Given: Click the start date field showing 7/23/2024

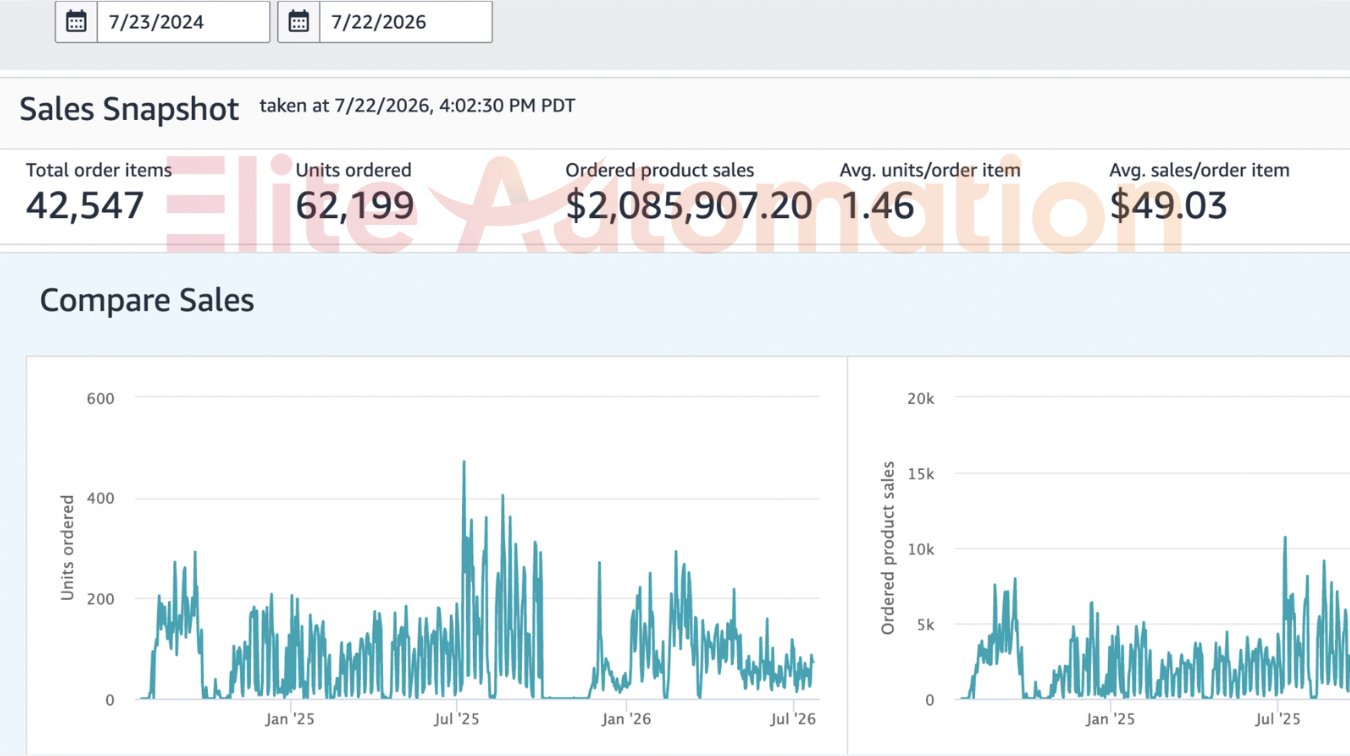Looking at the screenshot, I should [183, 22].
